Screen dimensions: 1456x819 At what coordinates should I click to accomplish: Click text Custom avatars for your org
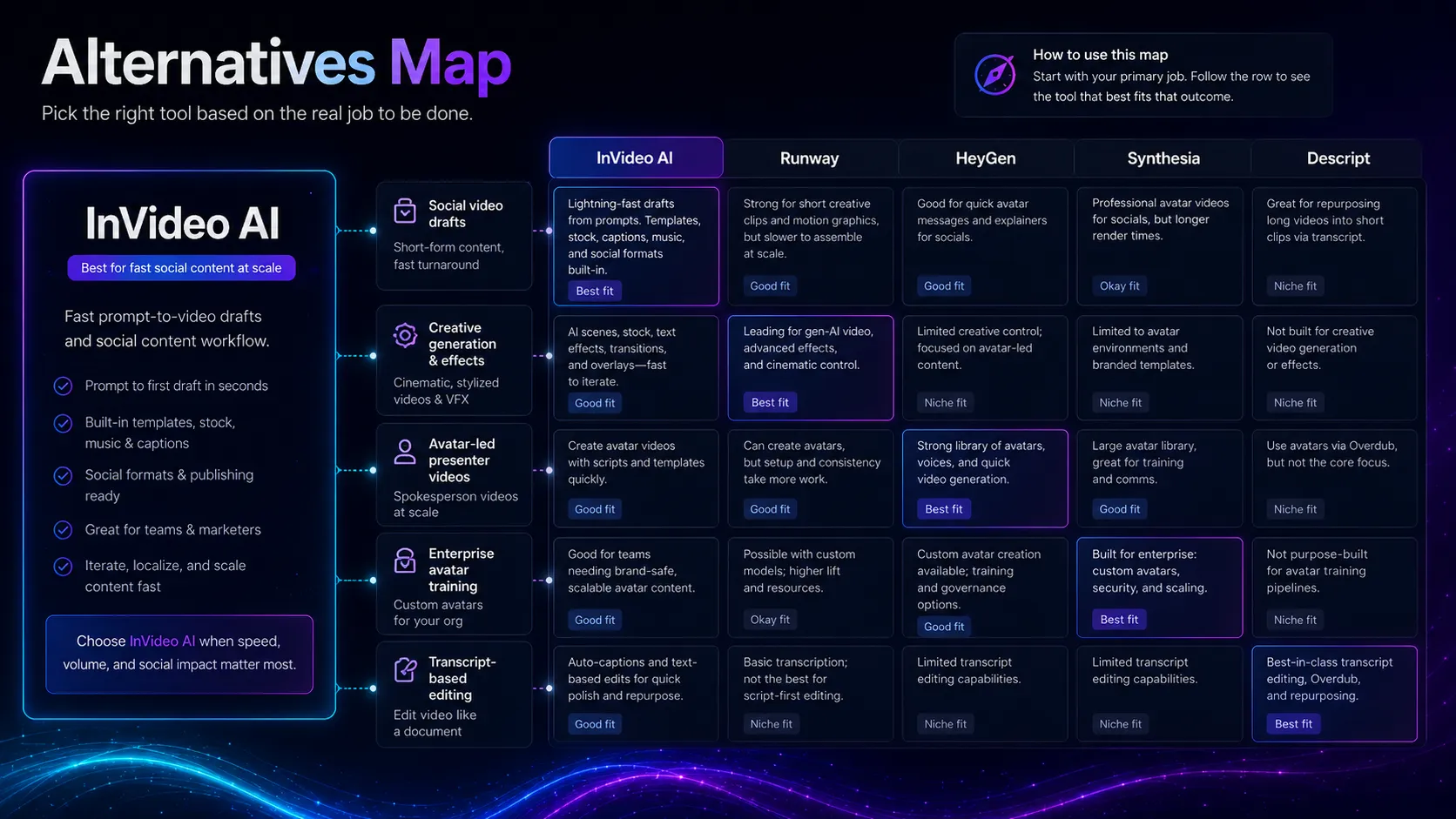click(438, 613)
